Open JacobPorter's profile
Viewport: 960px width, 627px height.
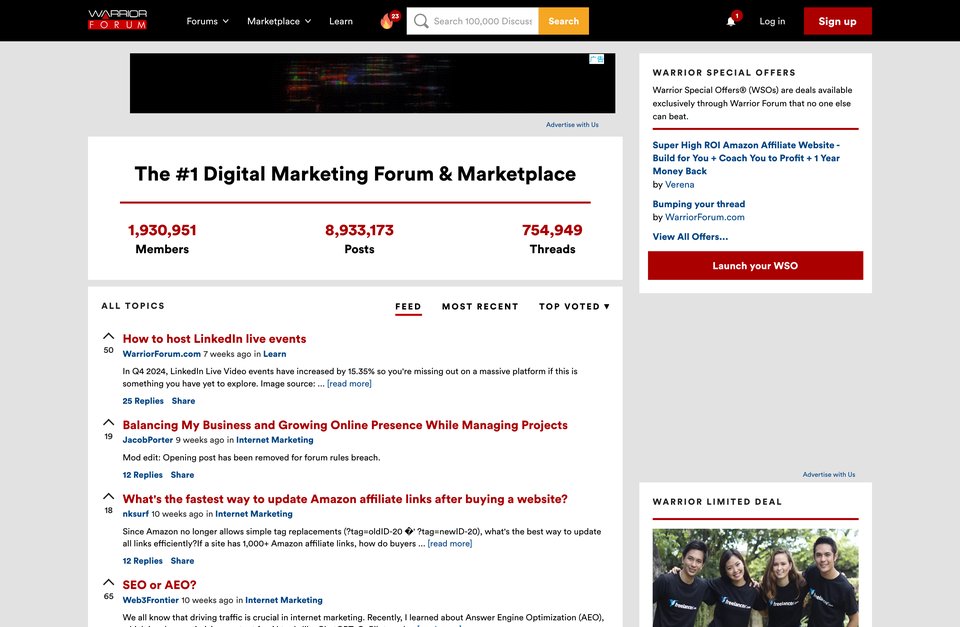(148, 440)
